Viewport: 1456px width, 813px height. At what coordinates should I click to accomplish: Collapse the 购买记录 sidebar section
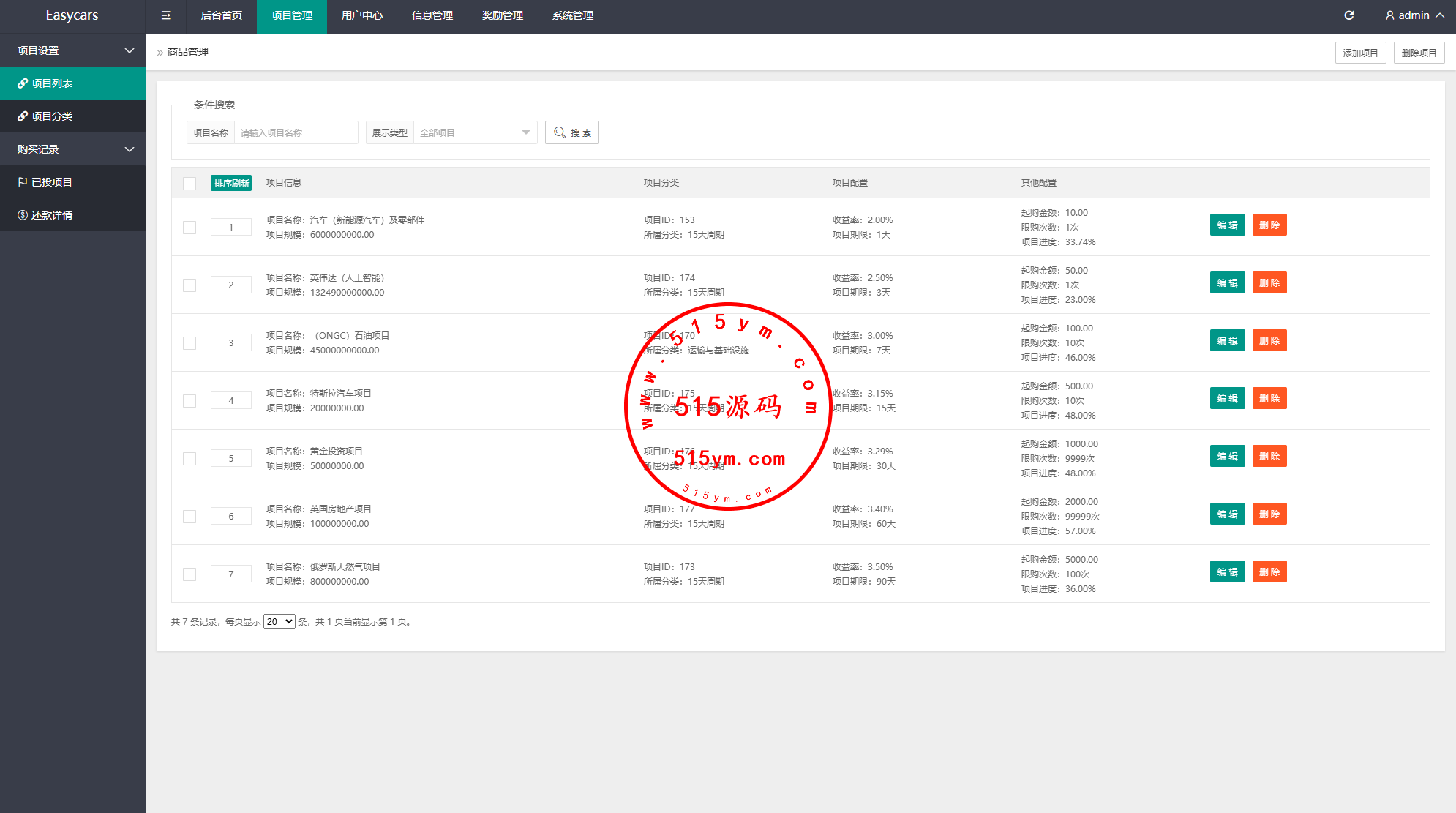click(x=72, y=149)
